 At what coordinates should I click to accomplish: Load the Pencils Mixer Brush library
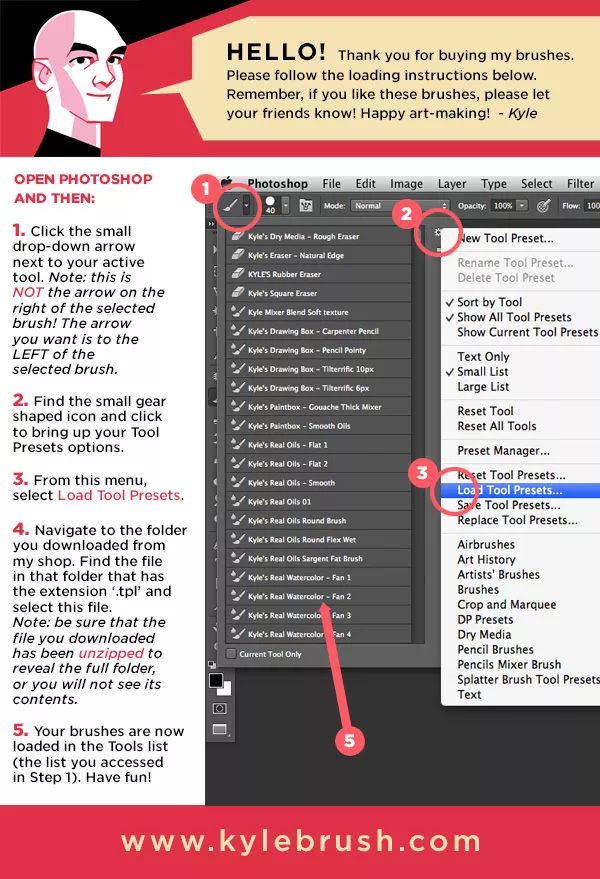point(520,665)
